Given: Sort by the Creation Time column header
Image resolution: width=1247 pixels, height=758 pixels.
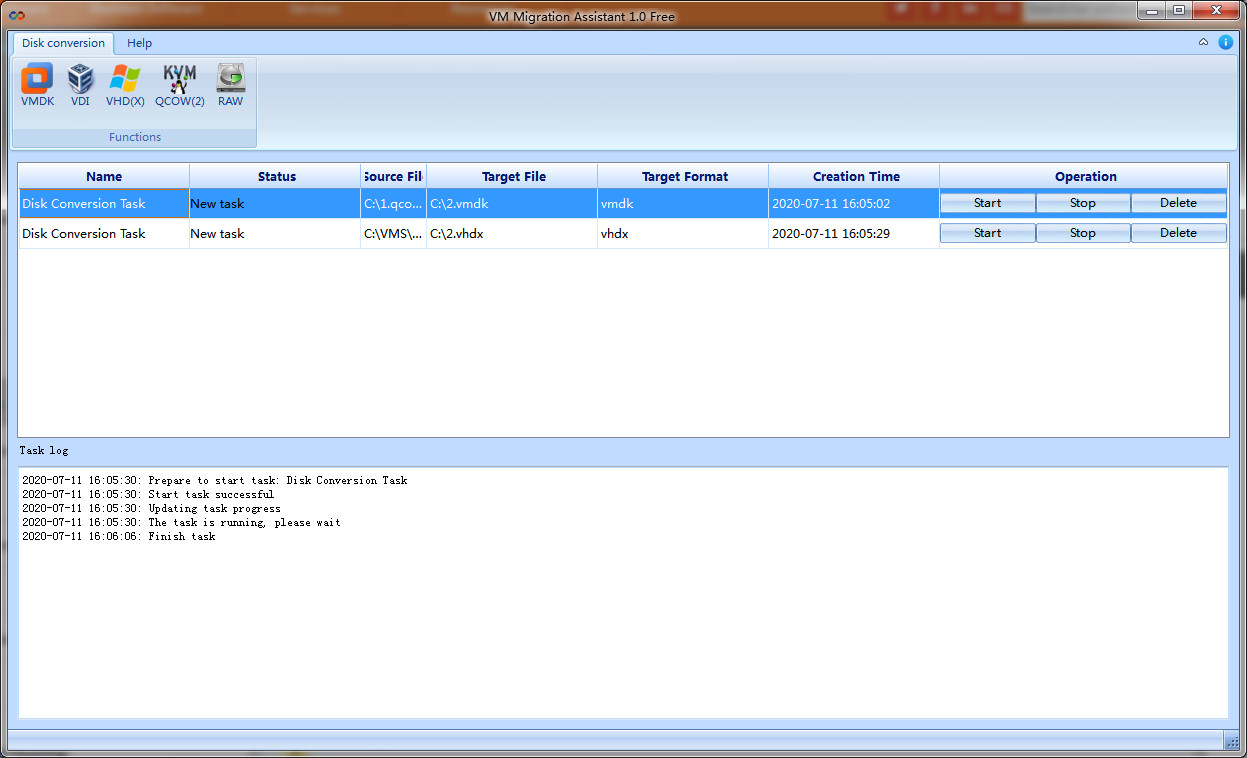Looking at the screenshot, I should point(855,176).
